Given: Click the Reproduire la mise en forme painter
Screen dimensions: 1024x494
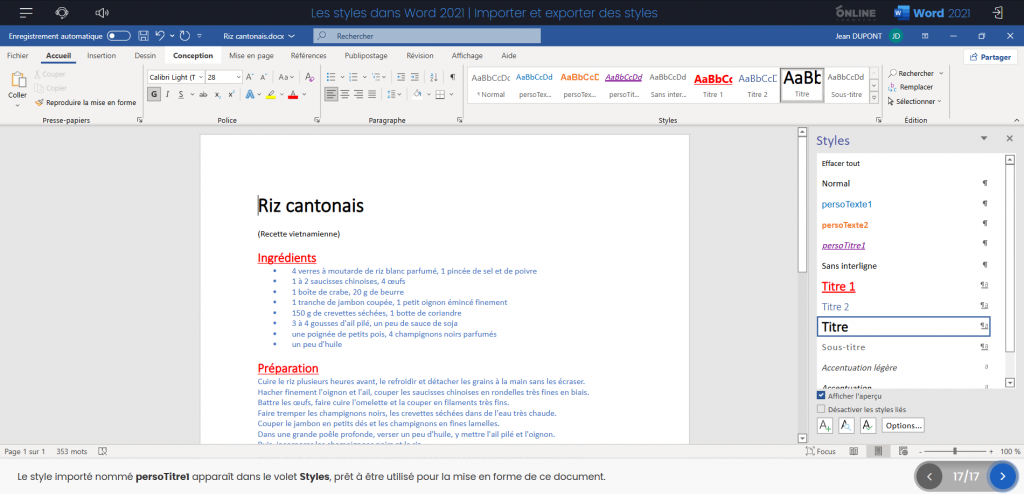Looking at the screenshot, I should coord(85,102).
